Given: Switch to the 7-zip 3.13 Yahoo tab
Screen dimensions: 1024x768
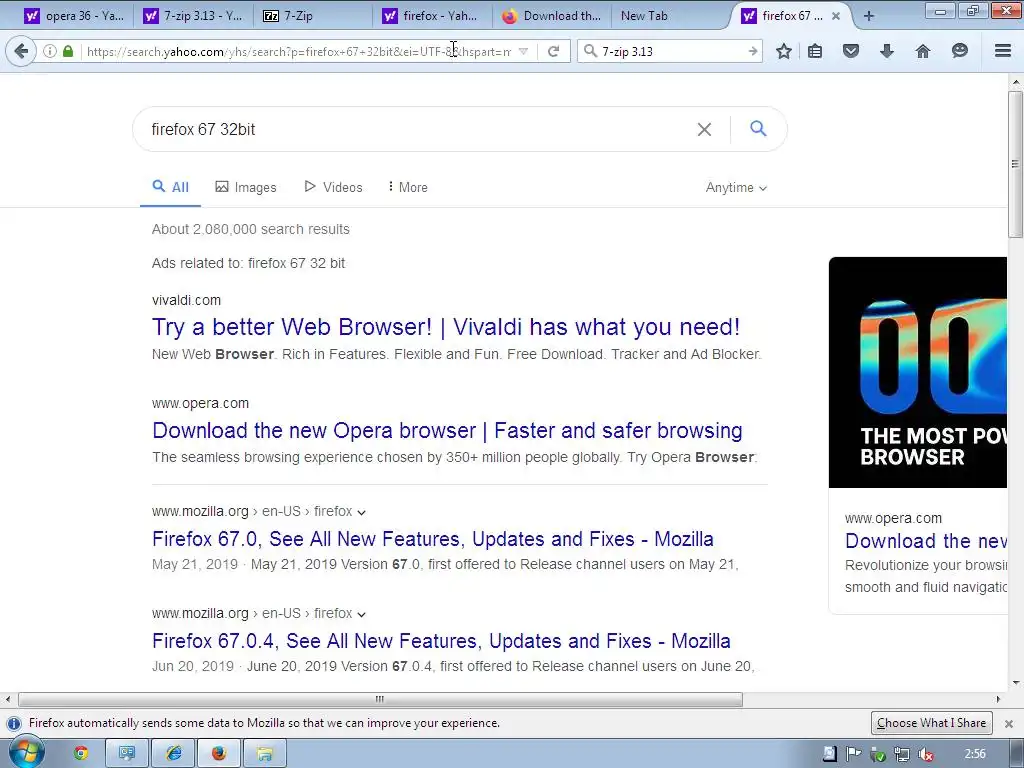Looking at the screenshot, I should 193,16.
